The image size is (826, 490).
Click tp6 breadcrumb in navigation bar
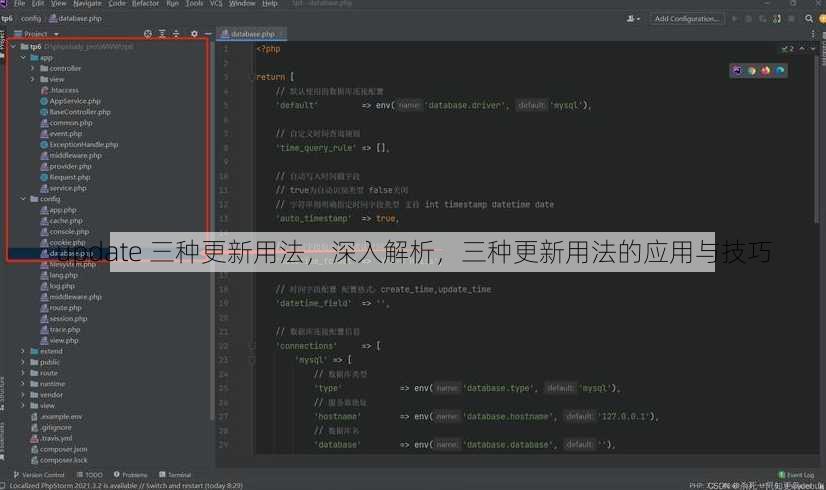(x=7, y=18)
